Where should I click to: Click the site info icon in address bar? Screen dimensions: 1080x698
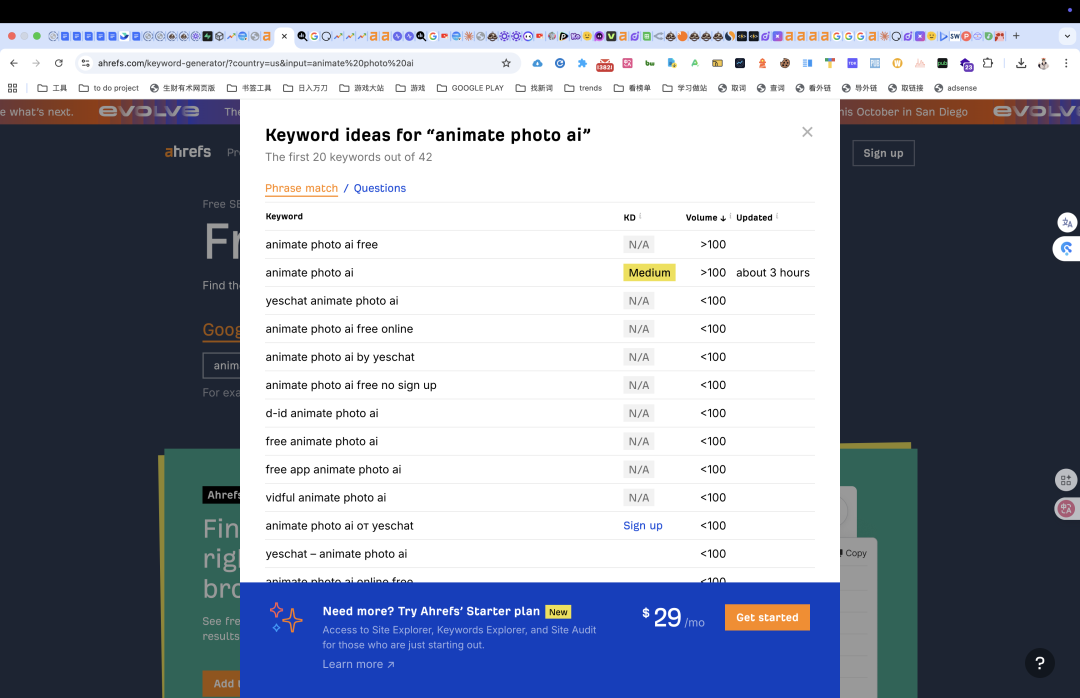click(x=85, y=63)
